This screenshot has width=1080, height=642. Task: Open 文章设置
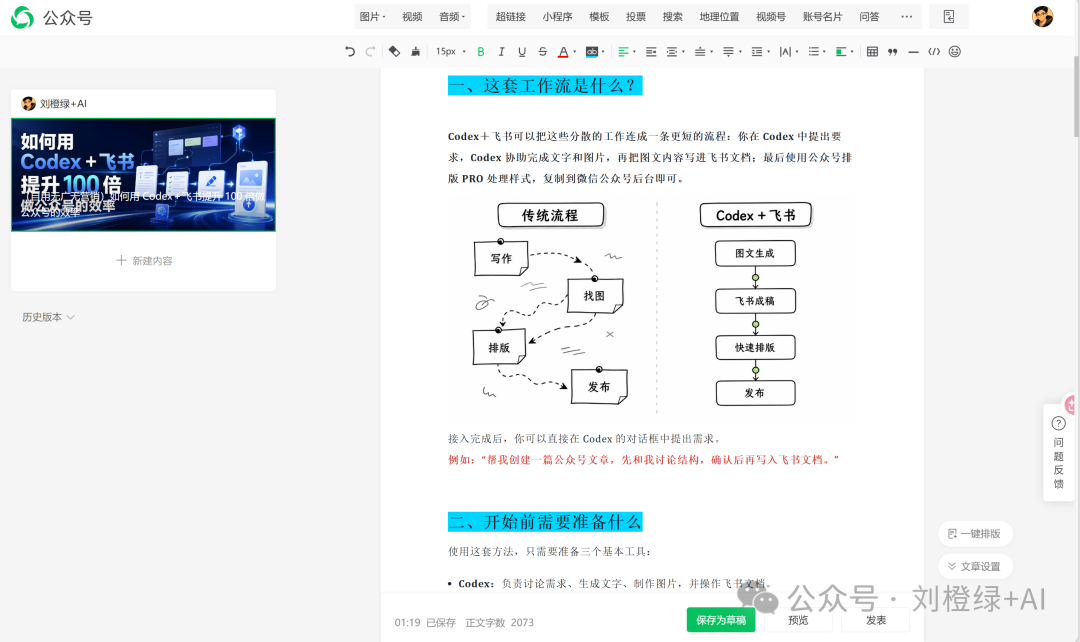coord(975,566)
